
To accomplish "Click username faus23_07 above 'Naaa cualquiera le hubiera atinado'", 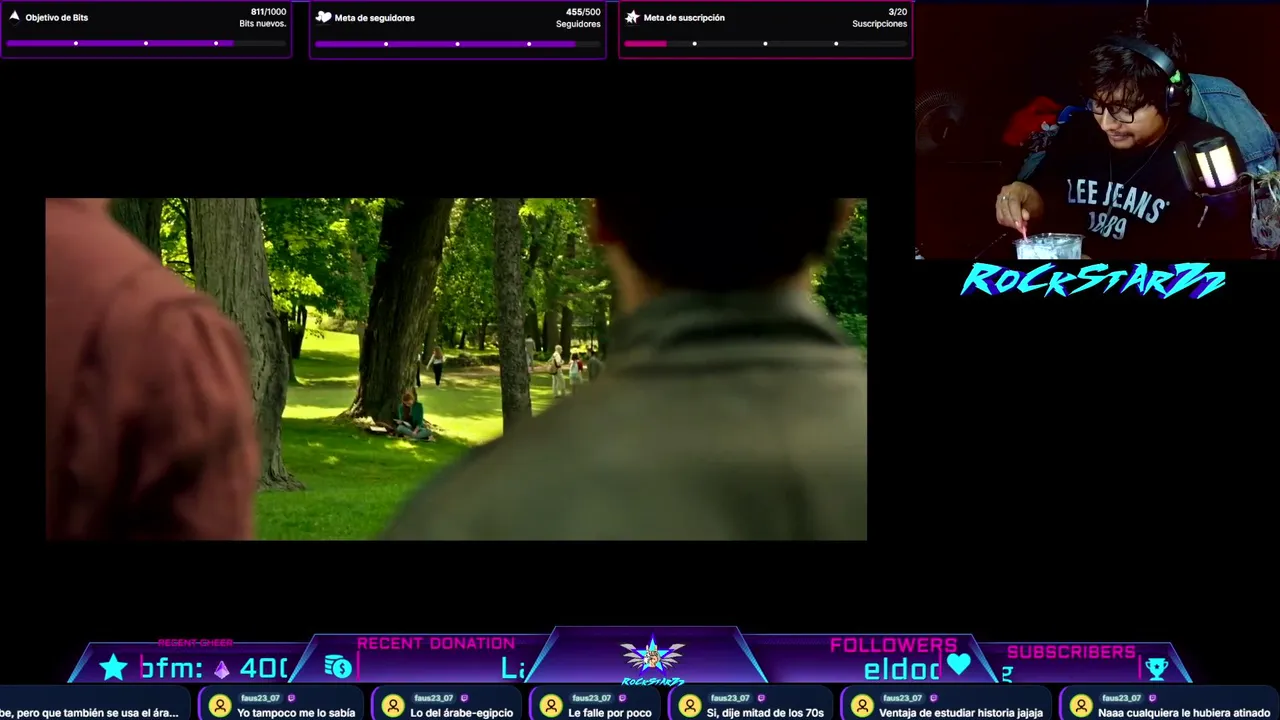I will [x=1122, y=698].
